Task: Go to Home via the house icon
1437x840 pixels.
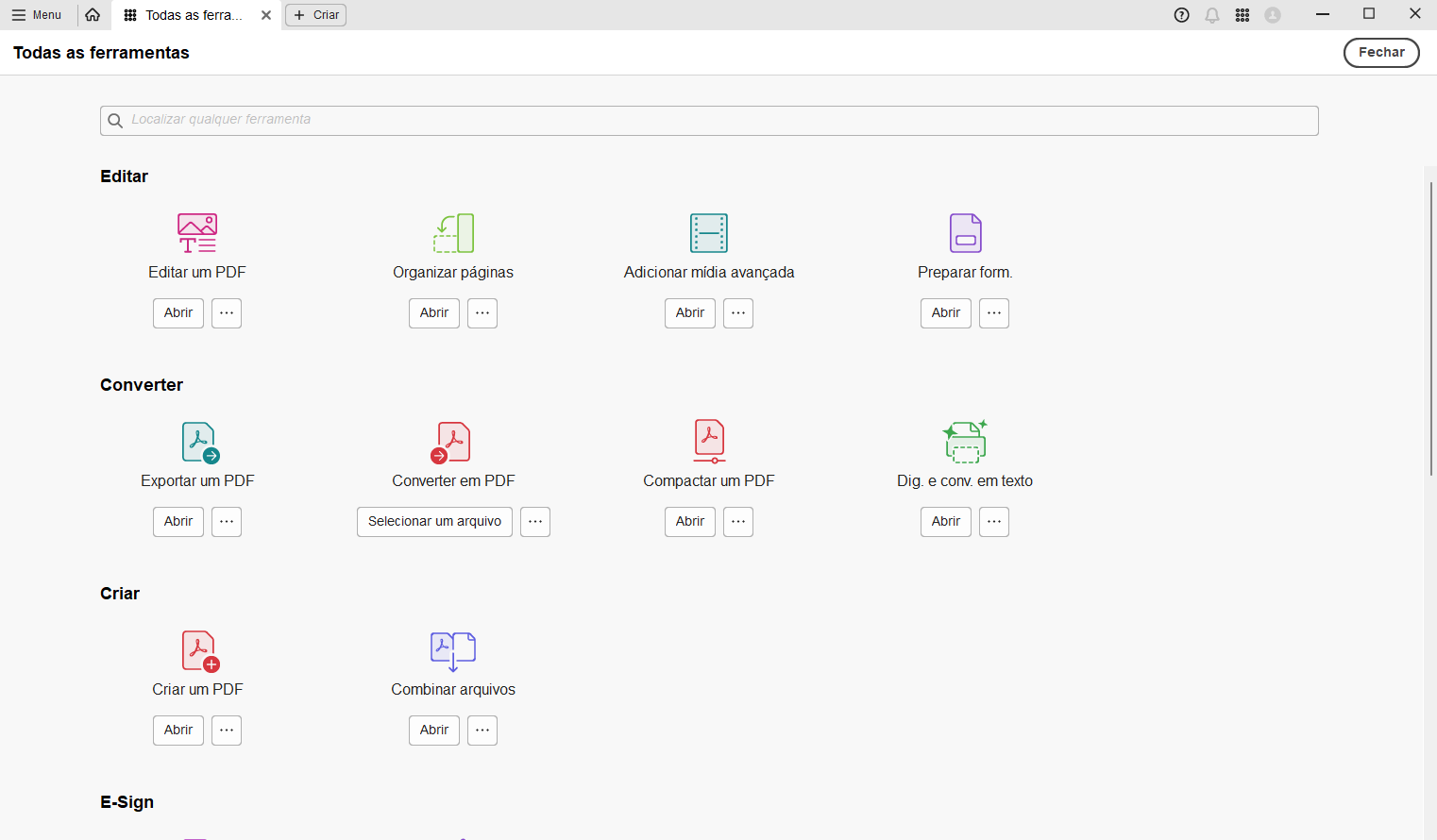Action: (93, 15)
